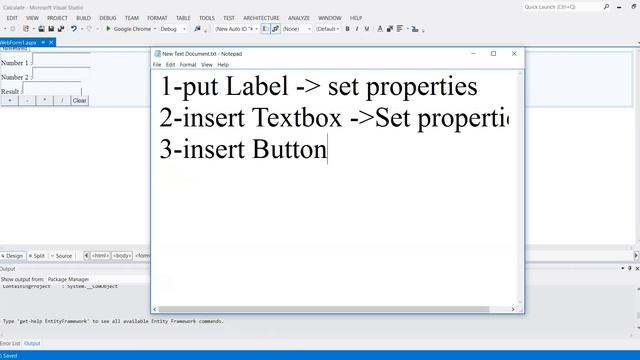Click the Open File icon in toolbar
This screenshot has height=360, width=640.
[41, 29]
